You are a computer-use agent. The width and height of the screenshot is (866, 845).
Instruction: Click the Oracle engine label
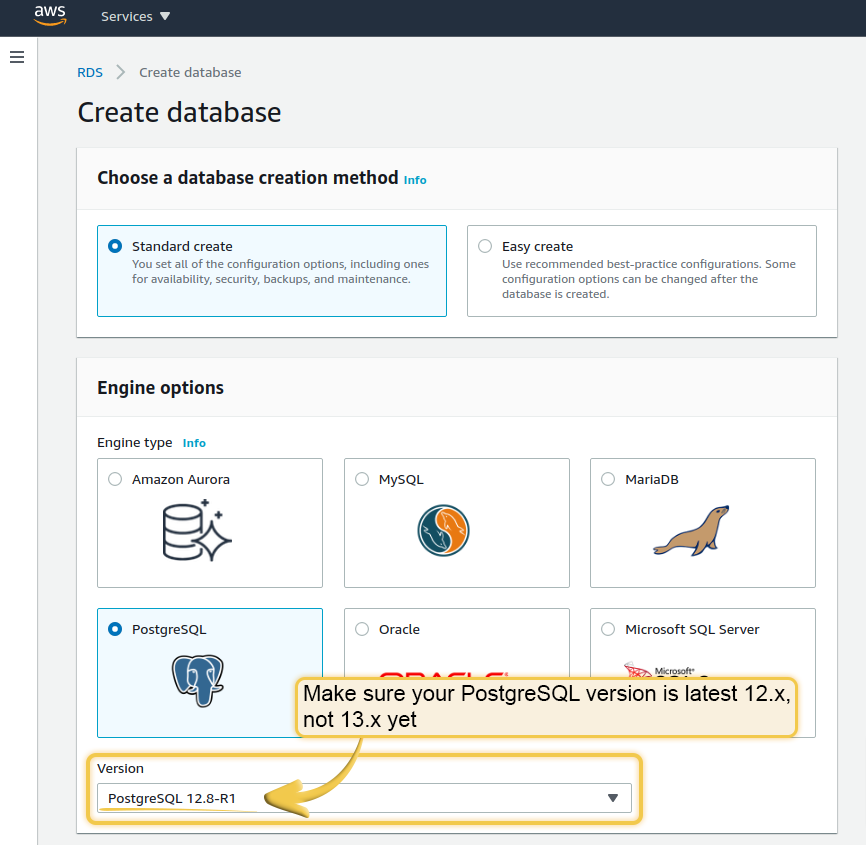399,629
